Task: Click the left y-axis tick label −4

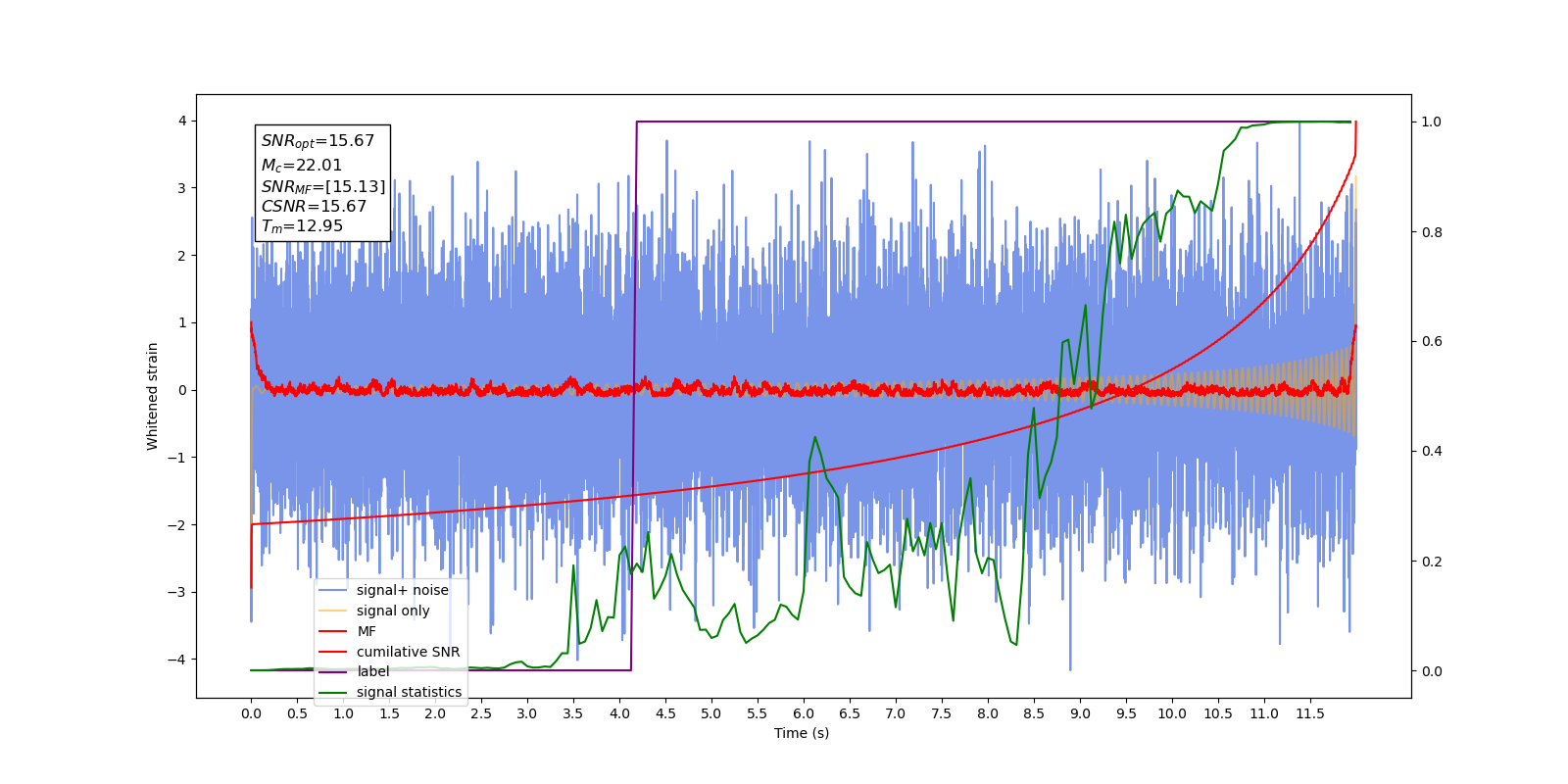Action: point(177,660)
